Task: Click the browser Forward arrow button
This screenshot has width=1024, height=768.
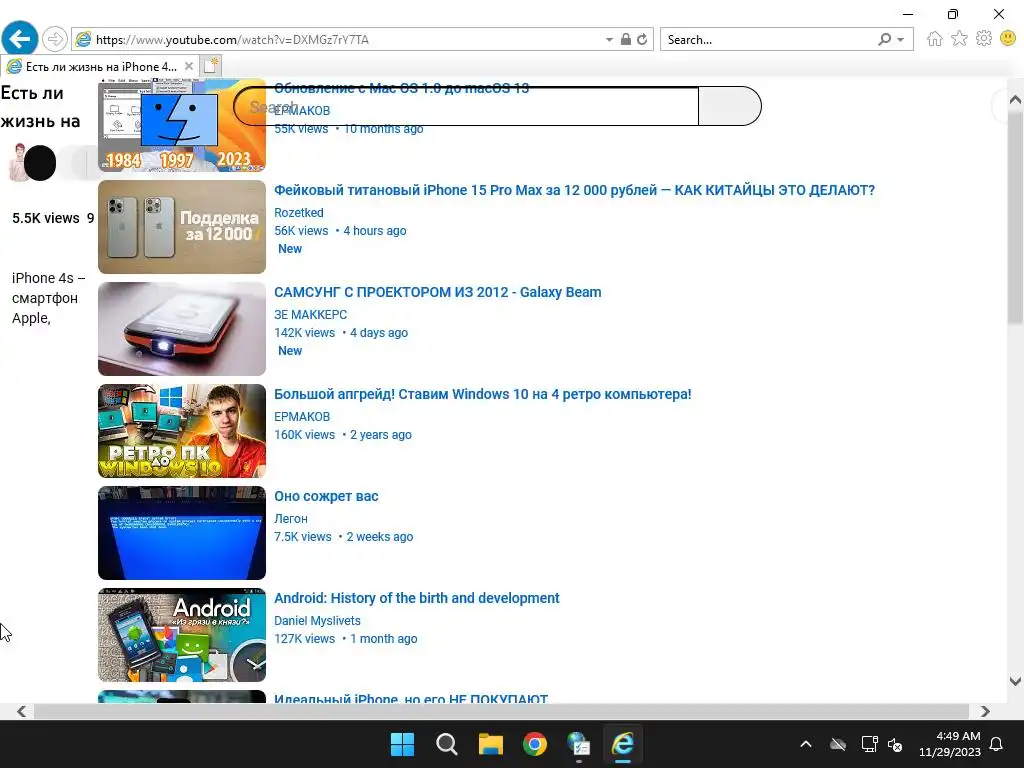Action: [55, 39]
